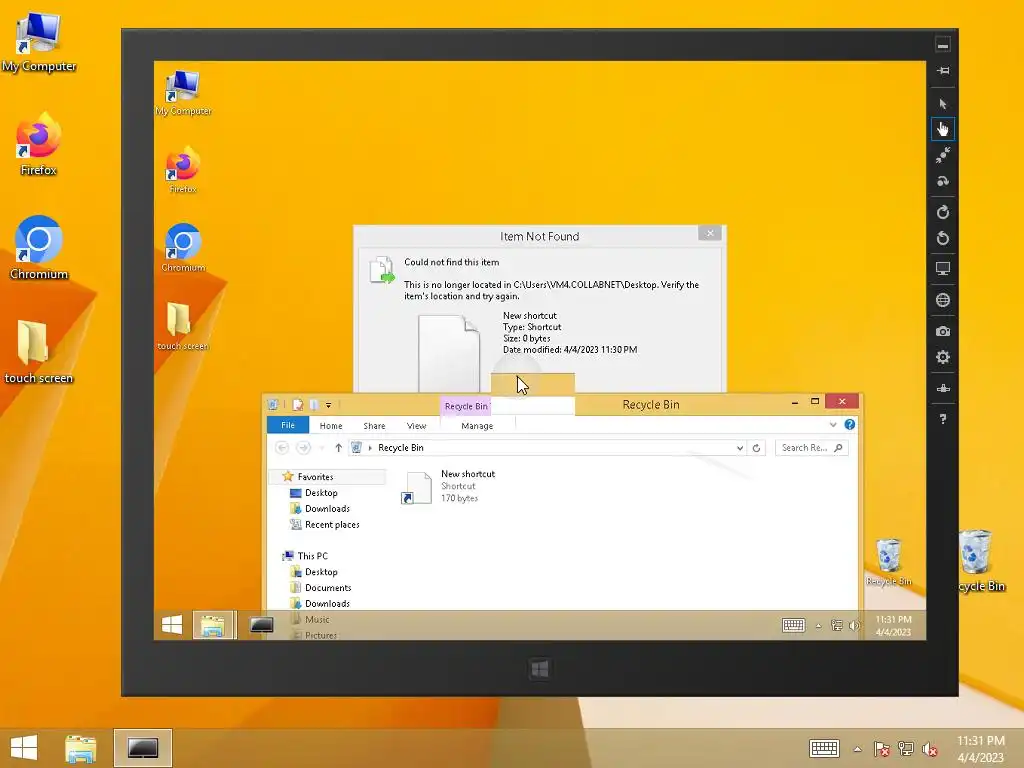Click the Recycle Bin Tools contextual tab
Viewport: 1024px width, 768px height.
[466, 406]
